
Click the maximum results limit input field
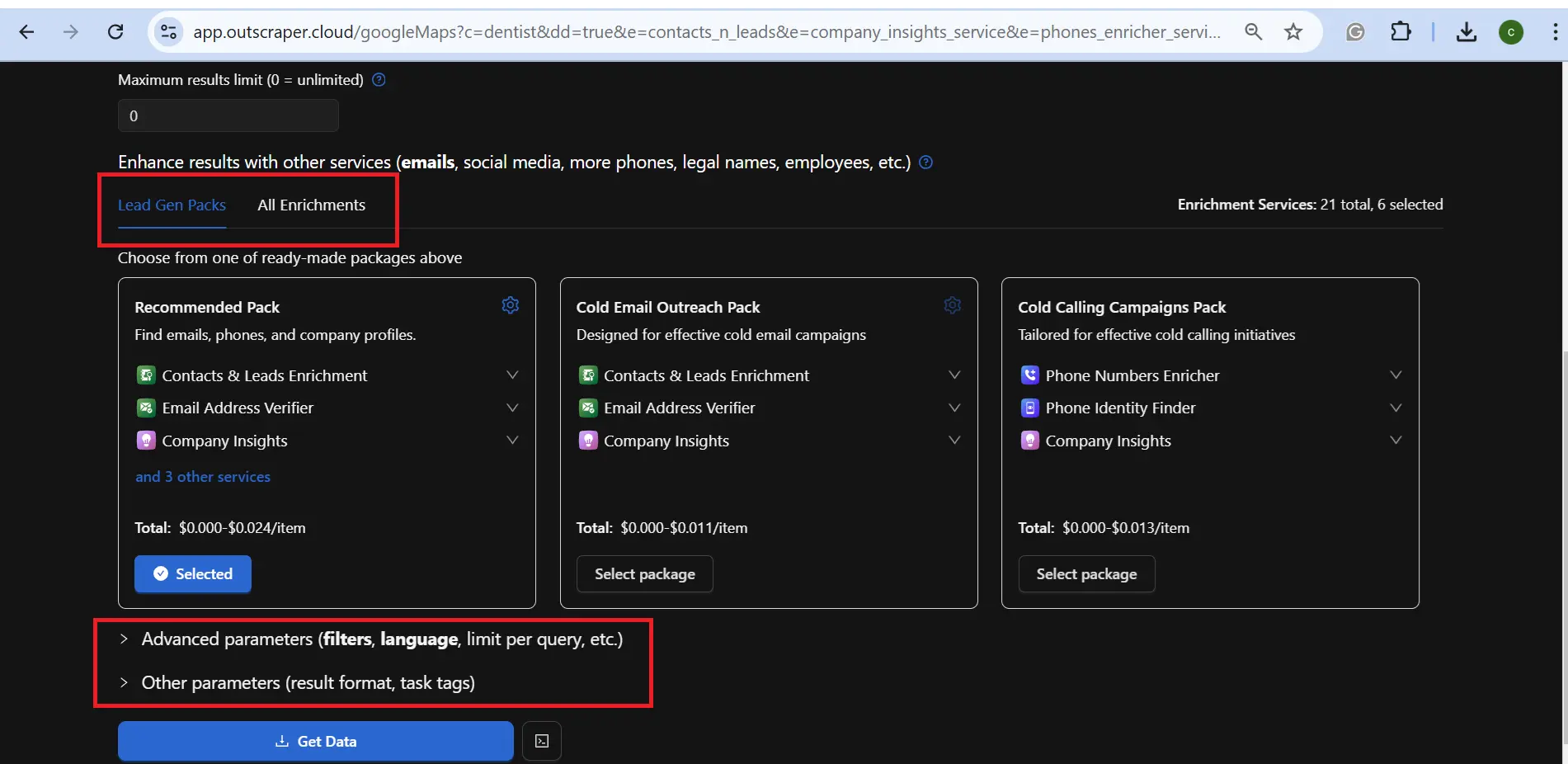[228, 116]
